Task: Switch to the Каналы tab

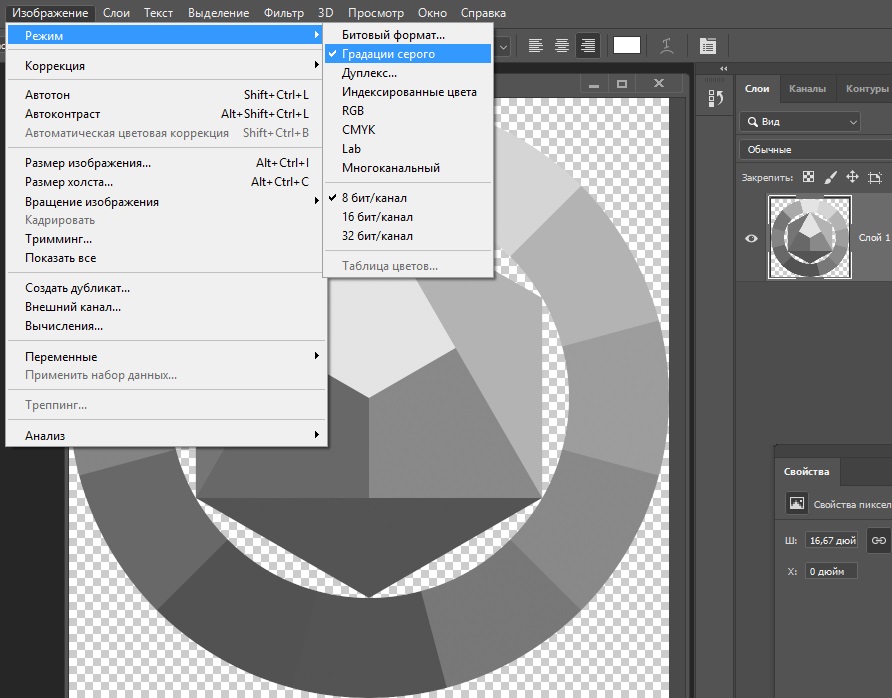Action: (807, 89)
